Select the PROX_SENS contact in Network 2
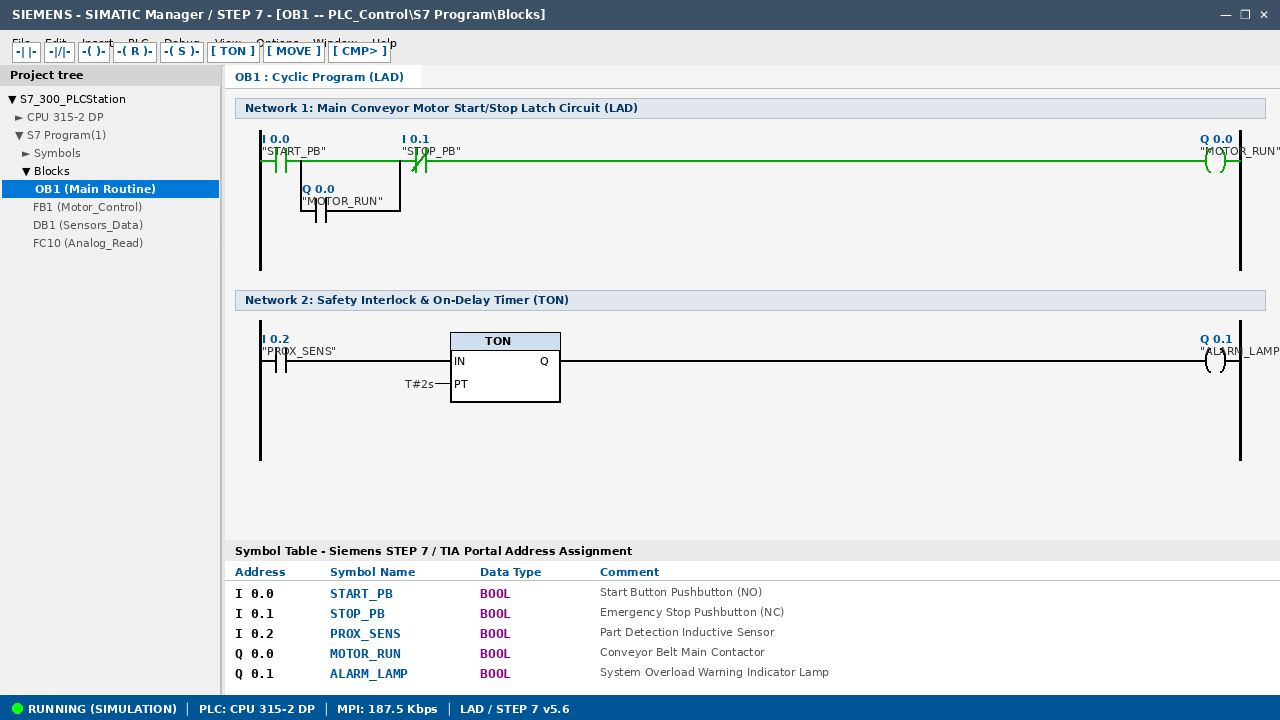The height and width of the screenshot is (720, 1280). click(x=281, y=361)
